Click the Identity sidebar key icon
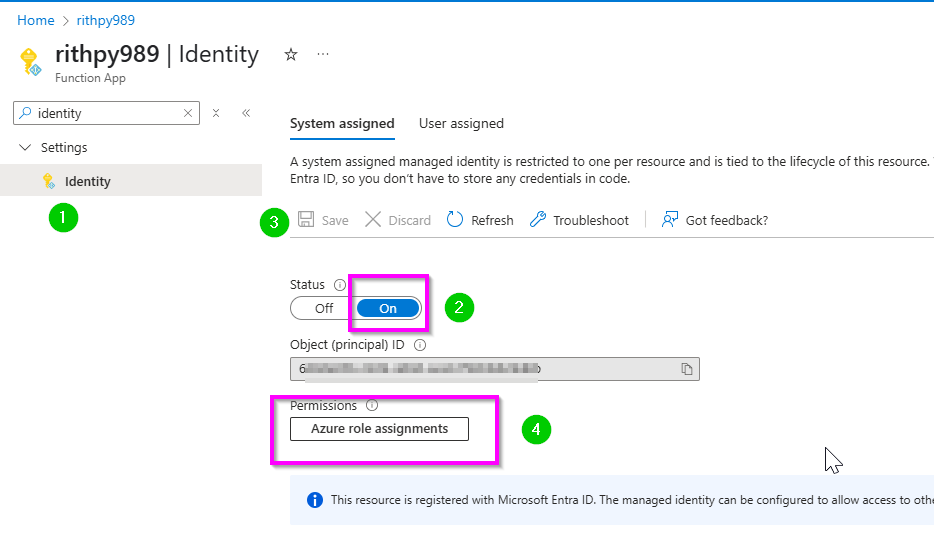Screen dimensions: 934x539 [49, 181]
